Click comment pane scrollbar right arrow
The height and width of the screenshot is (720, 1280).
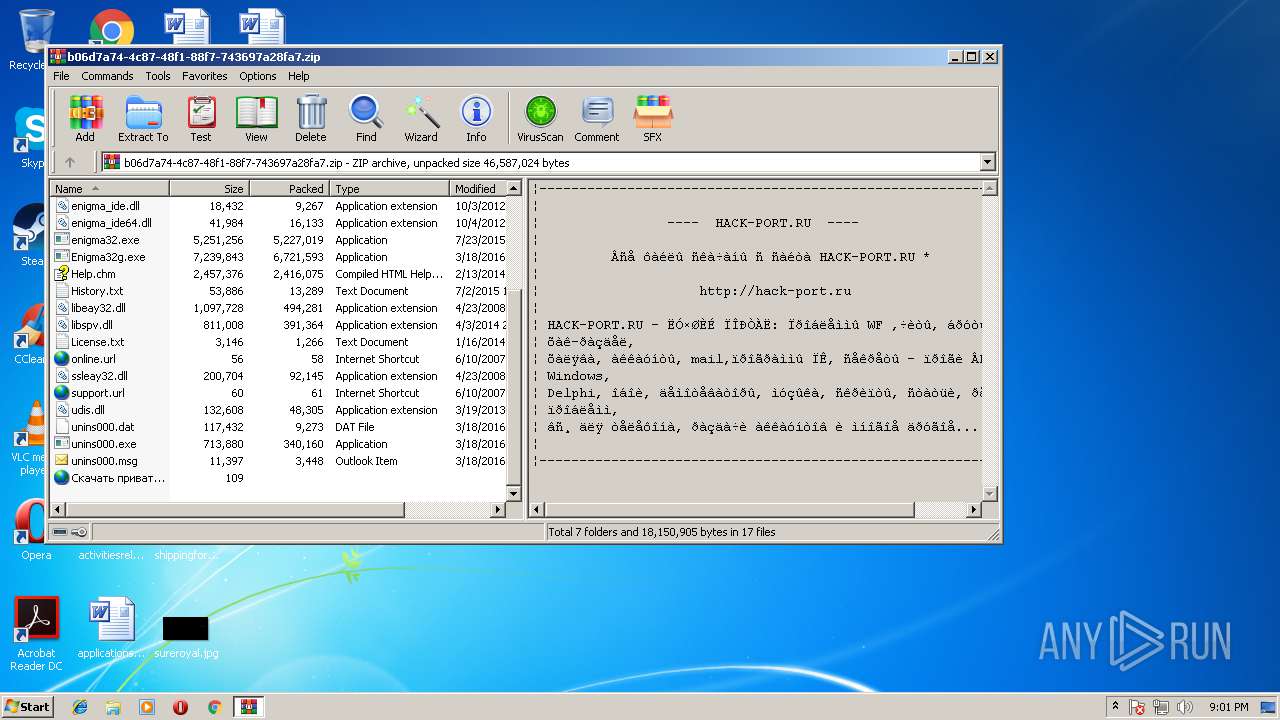click(975, 509)
